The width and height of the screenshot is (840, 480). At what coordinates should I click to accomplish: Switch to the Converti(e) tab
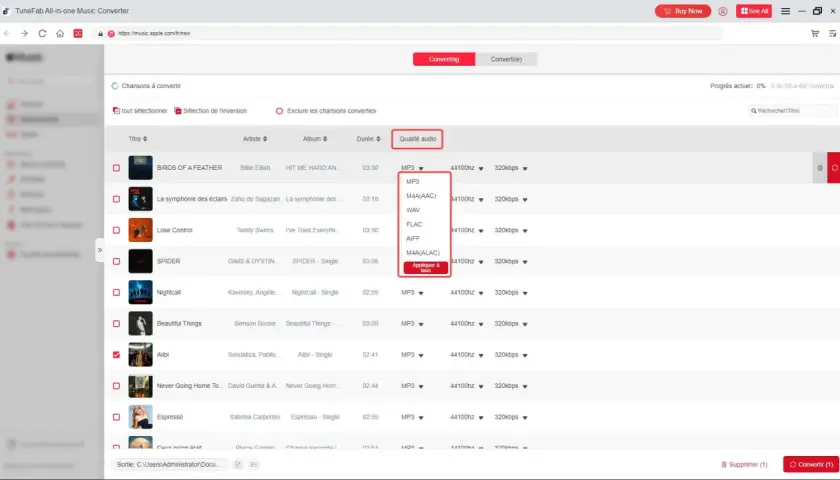click(x=506, y=59)
